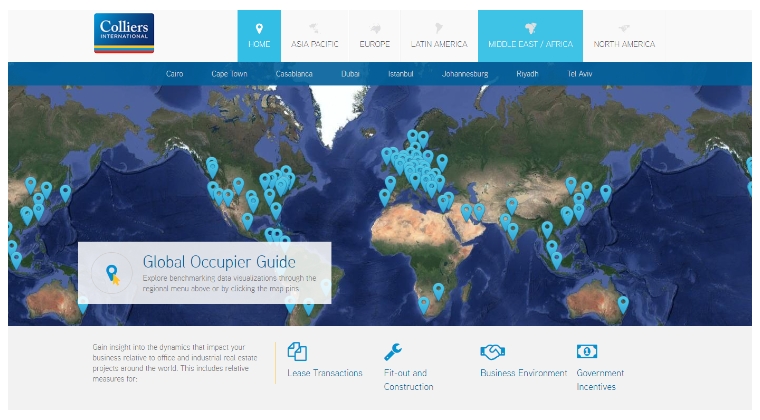Go to the North America tab
Image resolution: width=760 pixels, height=420 pixels.
(624, 36)
